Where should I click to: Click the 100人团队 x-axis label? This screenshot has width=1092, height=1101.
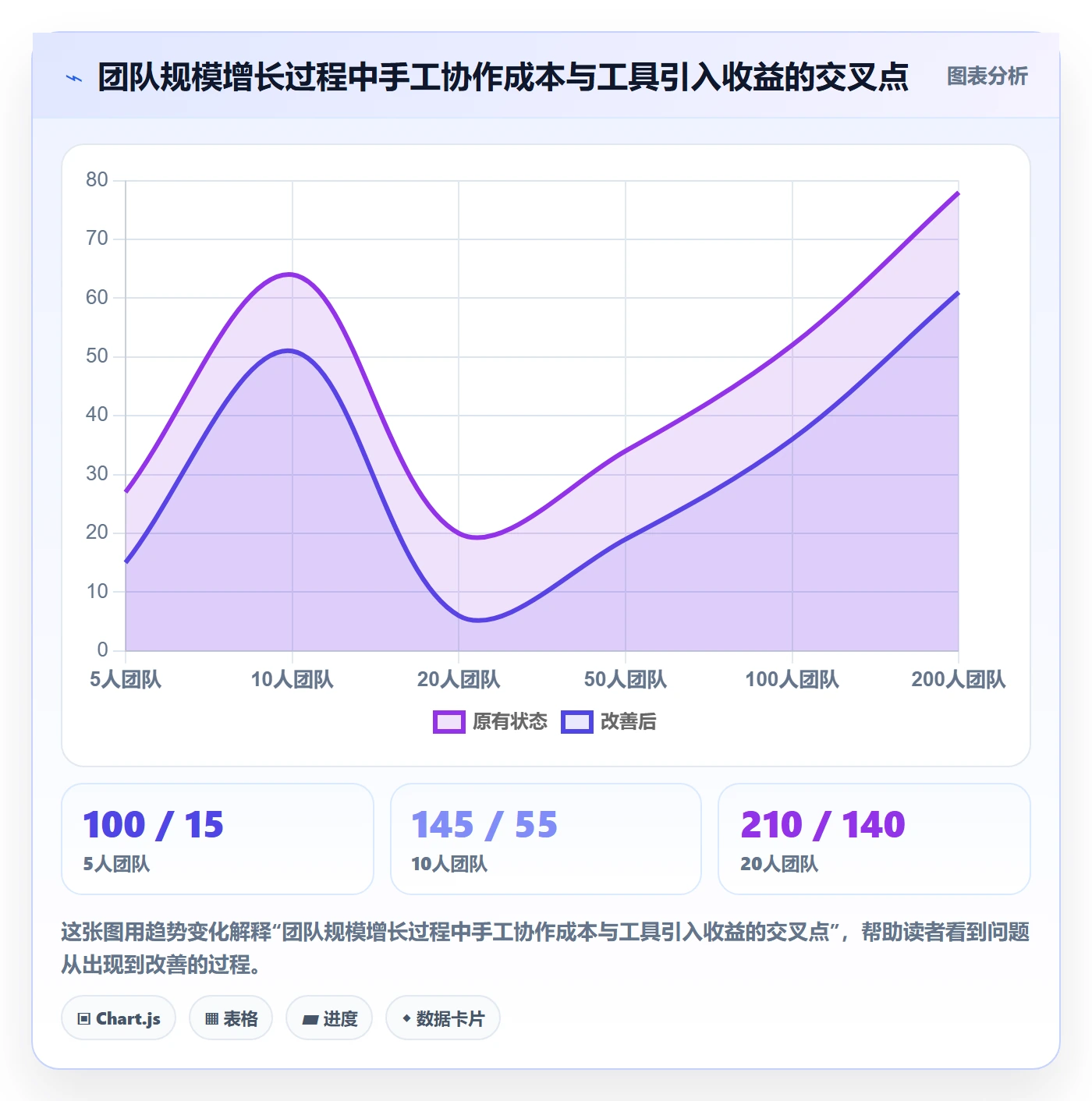point(792,679)
